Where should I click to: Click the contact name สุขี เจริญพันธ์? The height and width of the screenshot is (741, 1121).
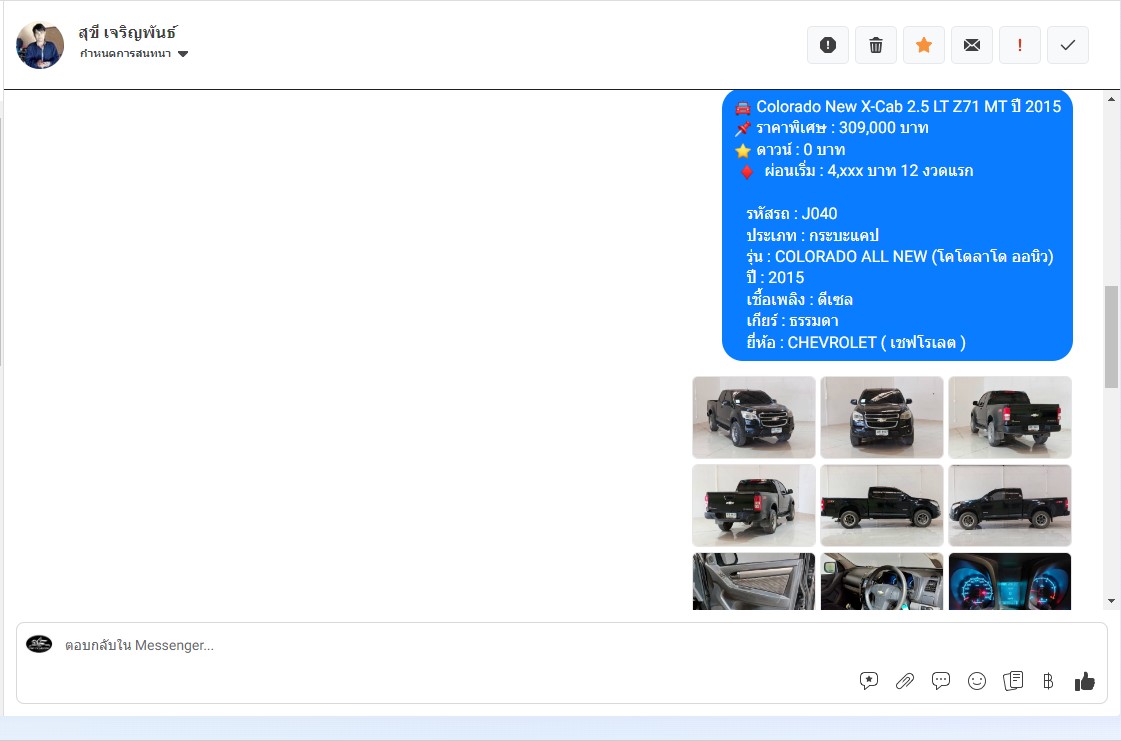click(x=128, y=32)
